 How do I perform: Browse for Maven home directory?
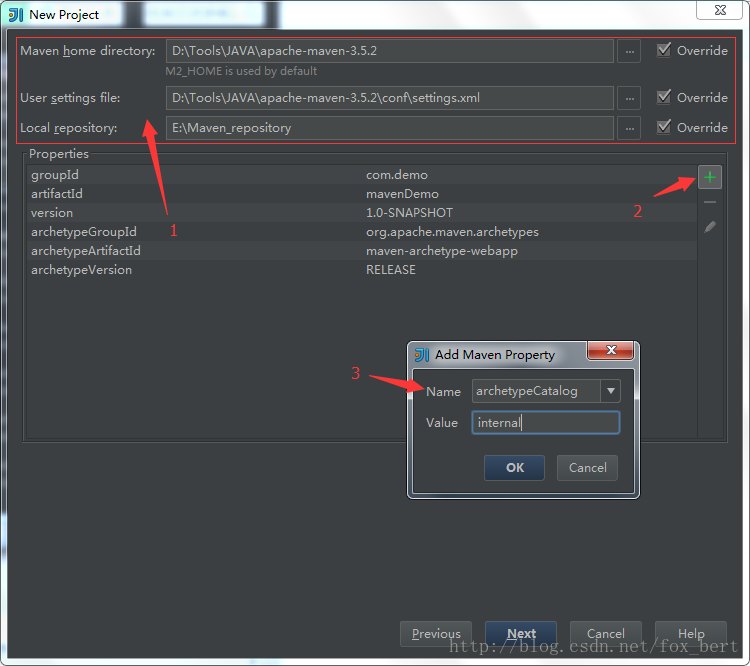click(629, 51)
